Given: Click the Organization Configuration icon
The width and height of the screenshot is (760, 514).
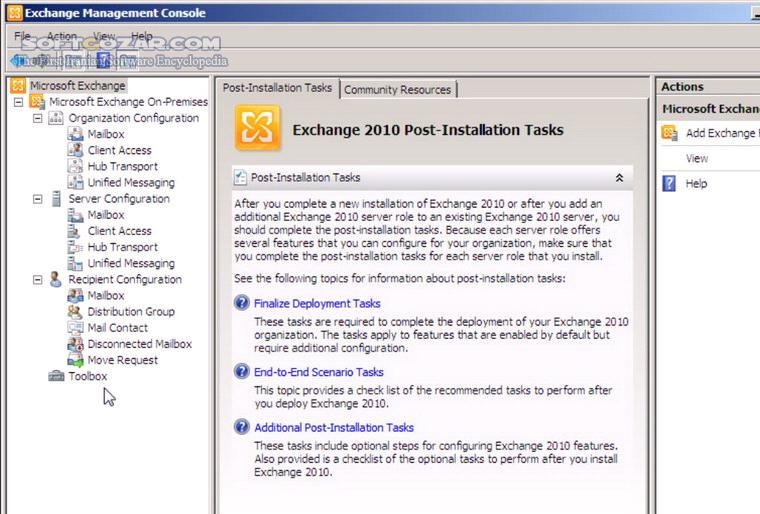Looking at the screenshot, I should (56, 118).
